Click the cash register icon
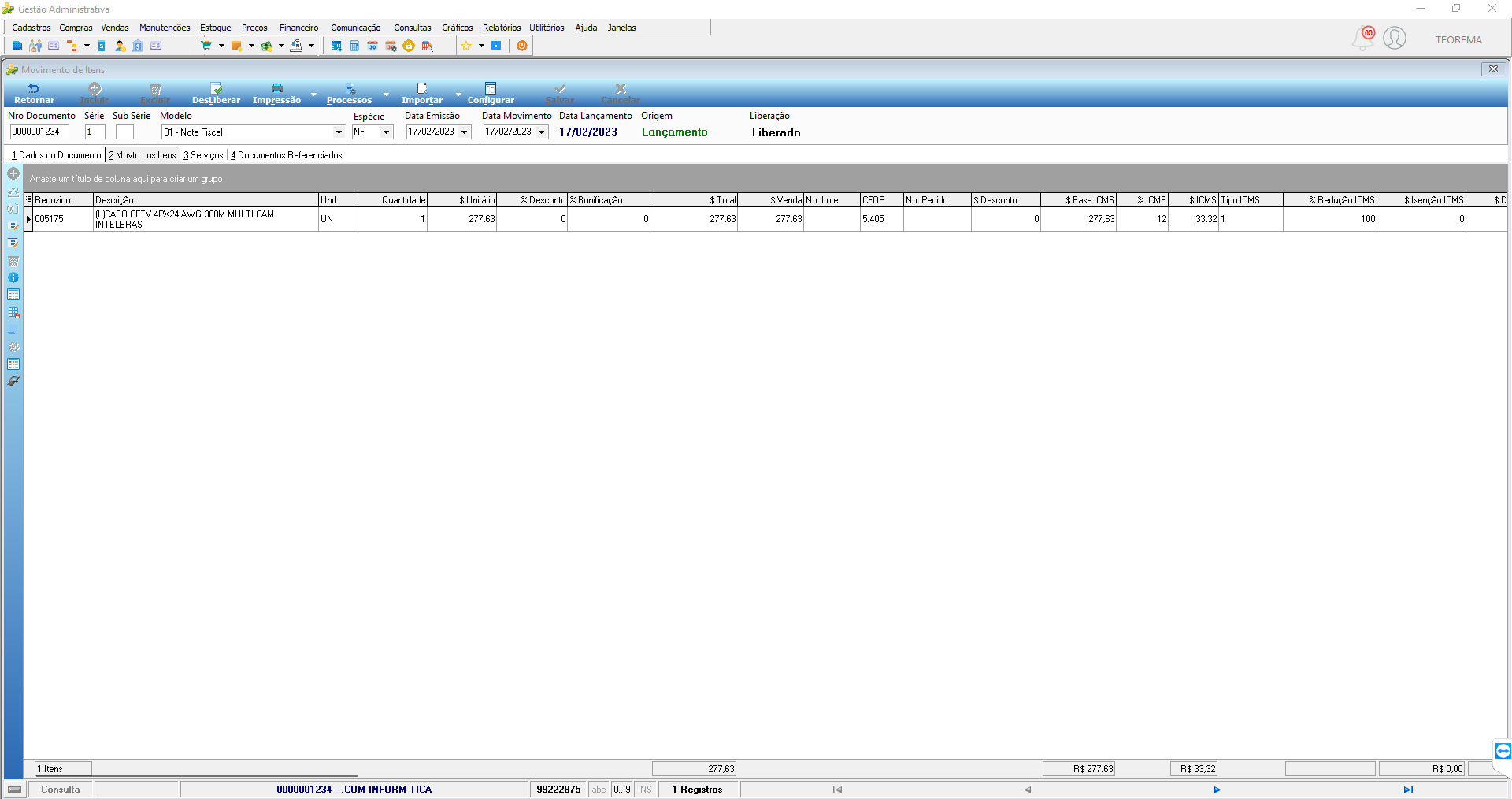Screen dimensions: 1512x799 pyautogui.click(x=296, y=46)
